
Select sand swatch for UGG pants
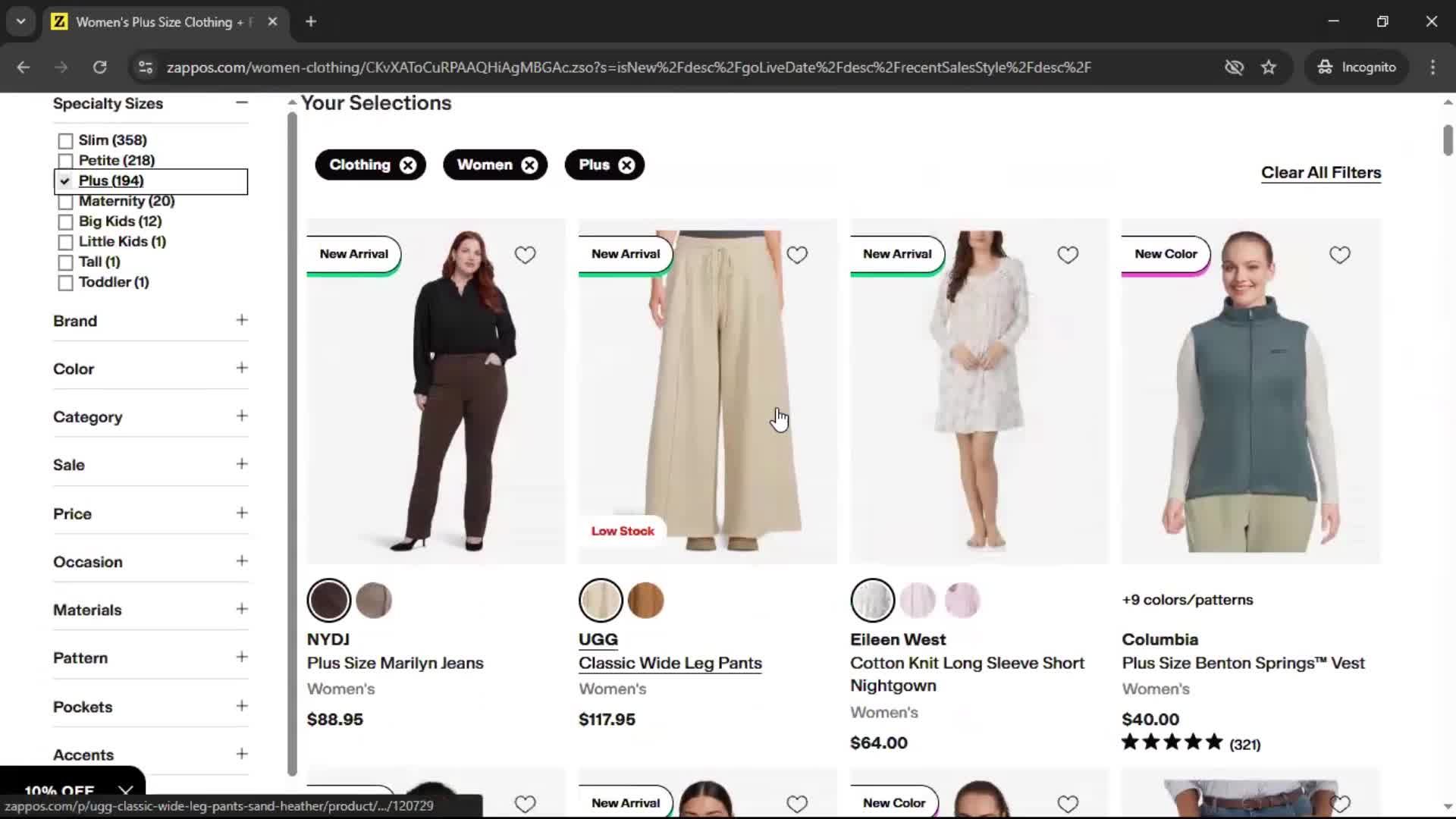[x=601, y=601]
